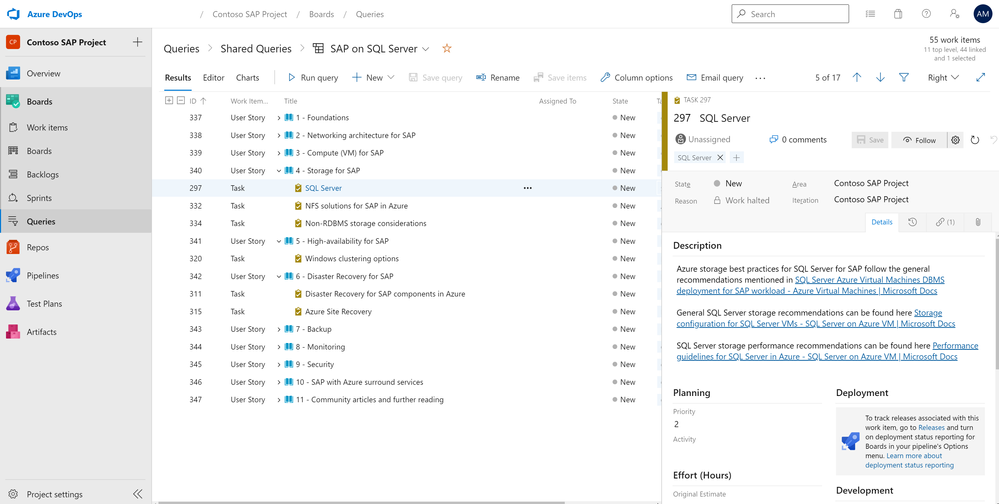Viewport: 999px width, 504px height.
Task: Expand 2 - Networking architecture for SAP
Action: [x=279, y=135]
